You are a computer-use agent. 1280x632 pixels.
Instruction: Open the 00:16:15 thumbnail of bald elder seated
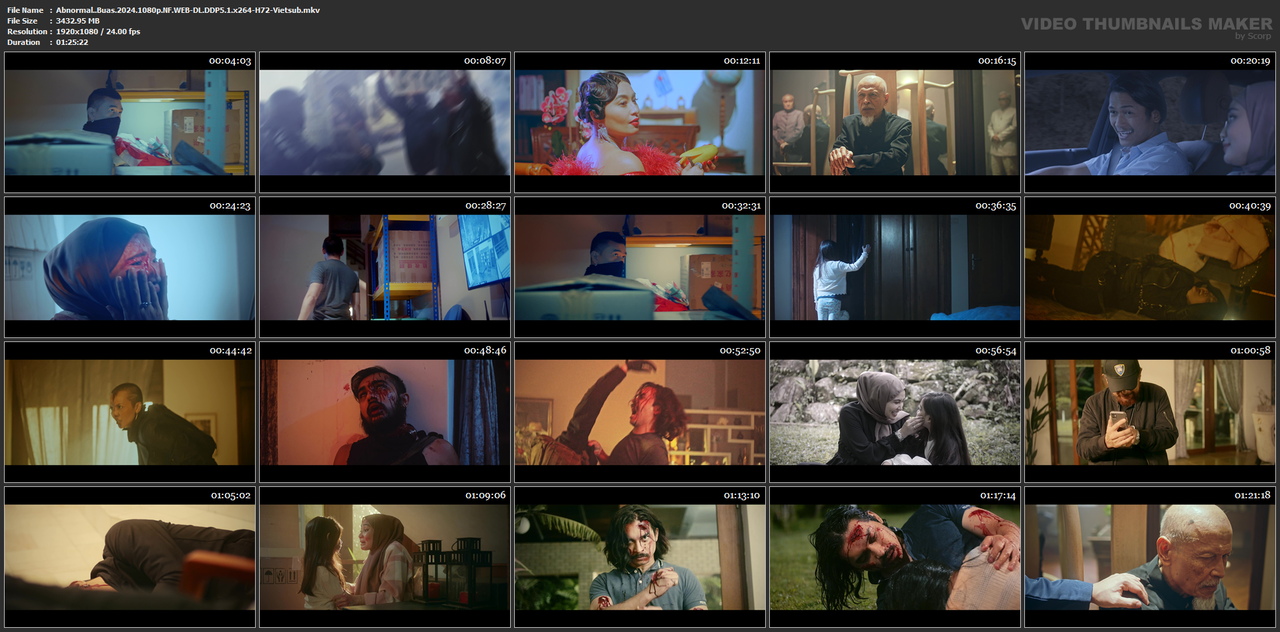895,122
